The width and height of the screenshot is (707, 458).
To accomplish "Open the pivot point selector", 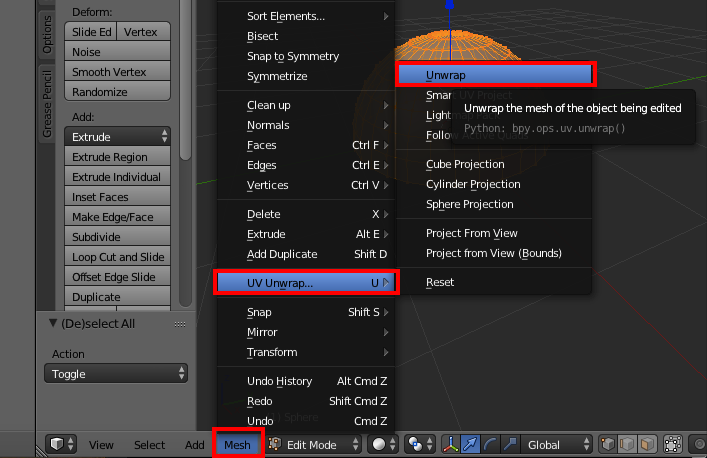I will [x=419, y=444].
